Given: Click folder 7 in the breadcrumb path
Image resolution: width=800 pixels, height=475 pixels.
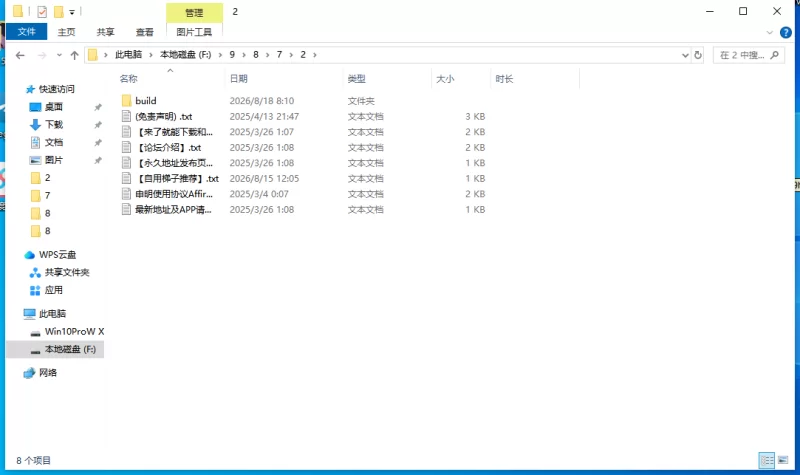Looking at the screenshot, I should click(x=279, y=55).
